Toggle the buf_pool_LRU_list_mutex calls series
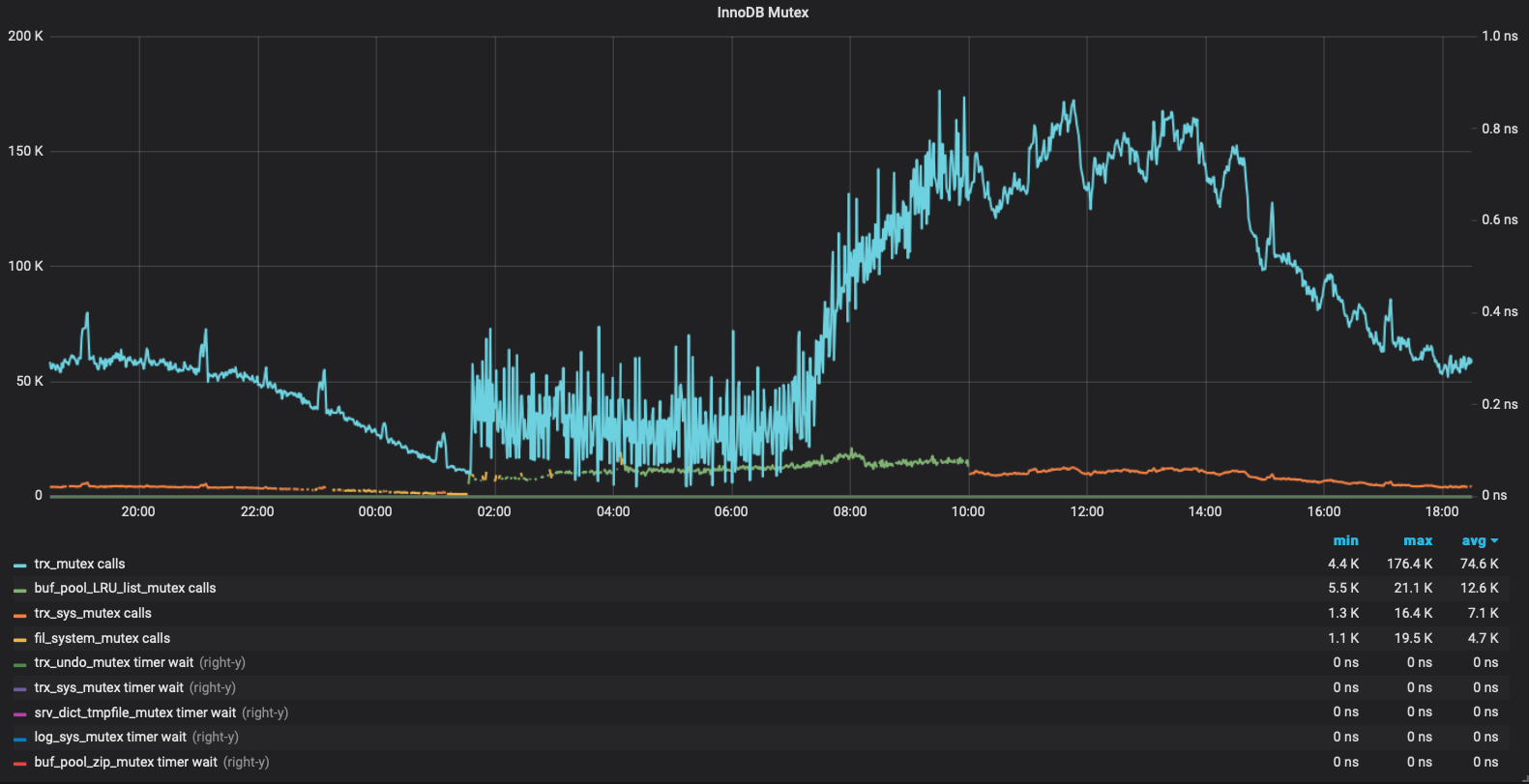Viewport: 1529px width, 784px height. click(125, 588)
